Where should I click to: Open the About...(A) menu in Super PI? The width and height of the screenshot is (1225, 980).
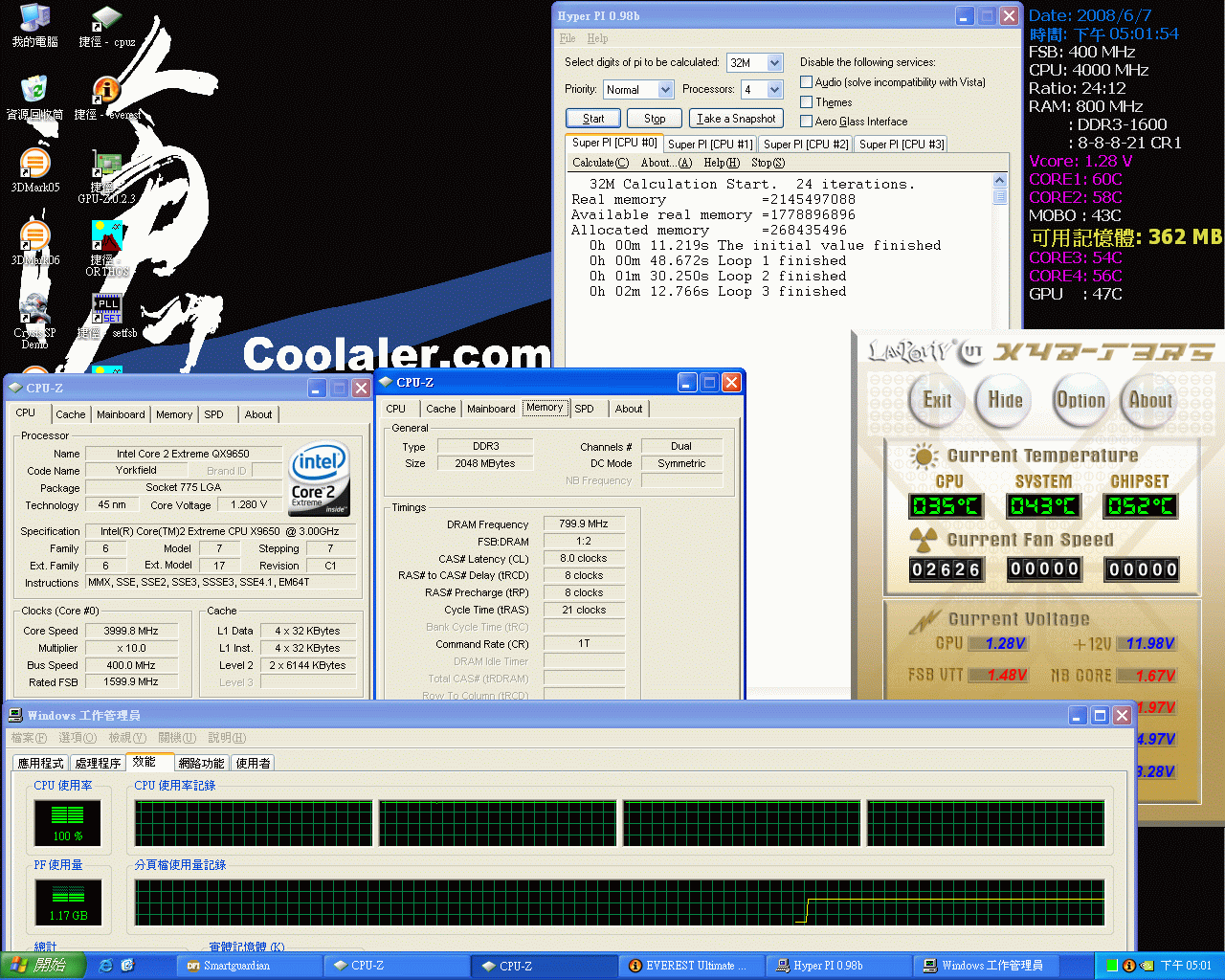pos(666,163)
